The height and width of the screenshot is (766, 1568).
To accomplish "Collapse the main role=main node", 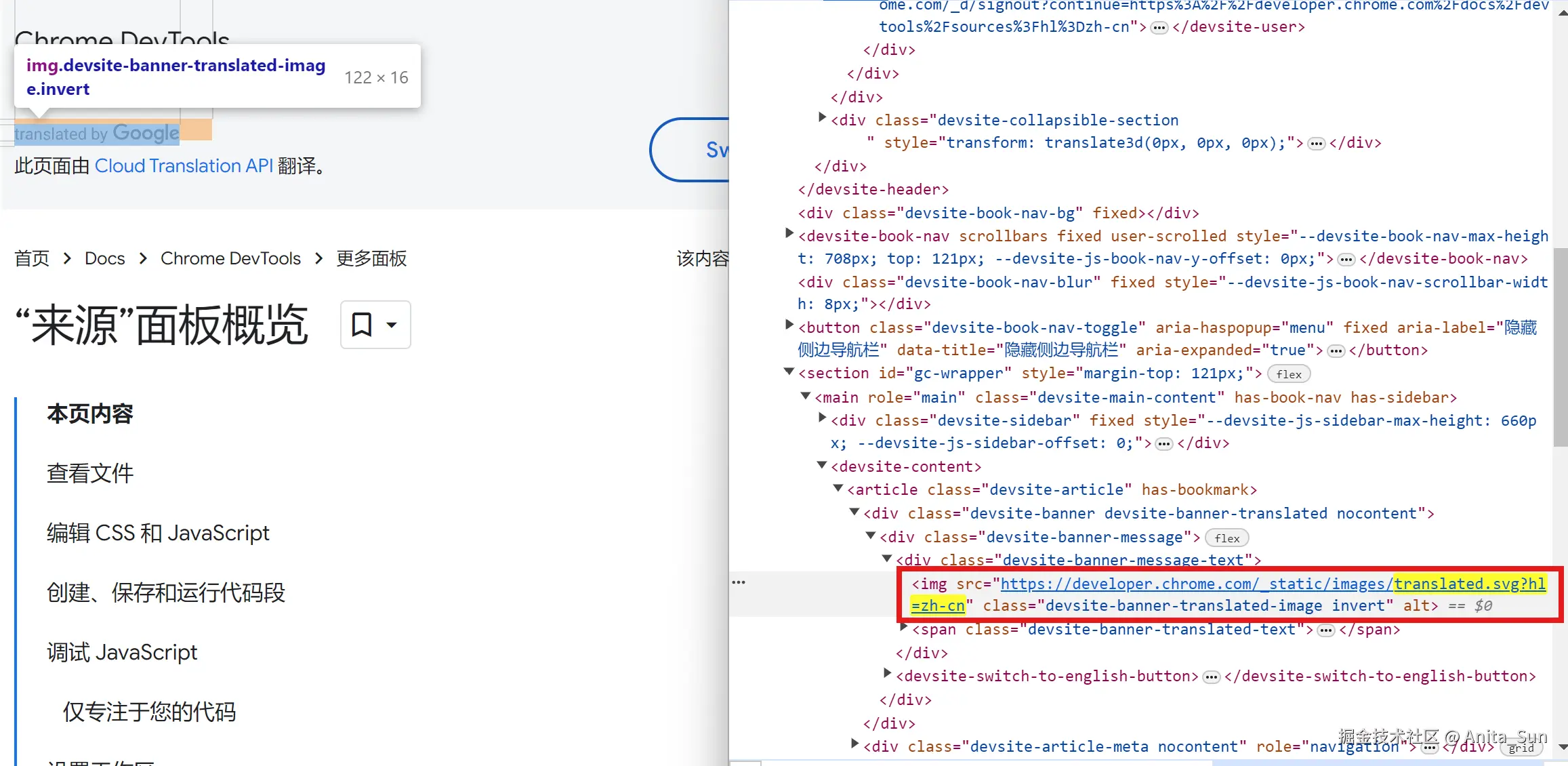I will point(806,396).
